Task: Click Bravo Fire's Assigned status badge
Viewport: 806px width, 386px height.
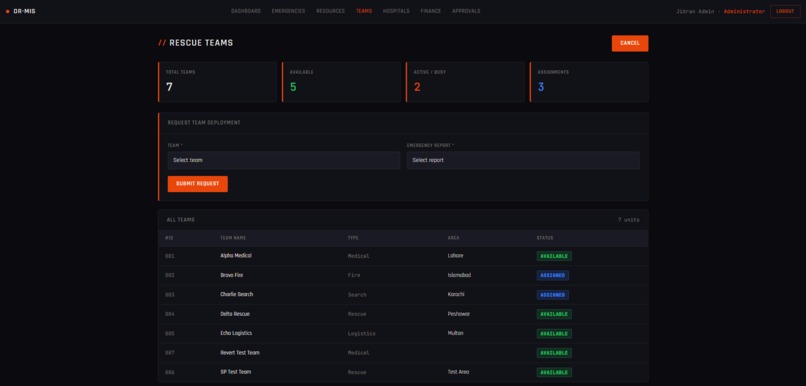Action: tap(553, 275)
